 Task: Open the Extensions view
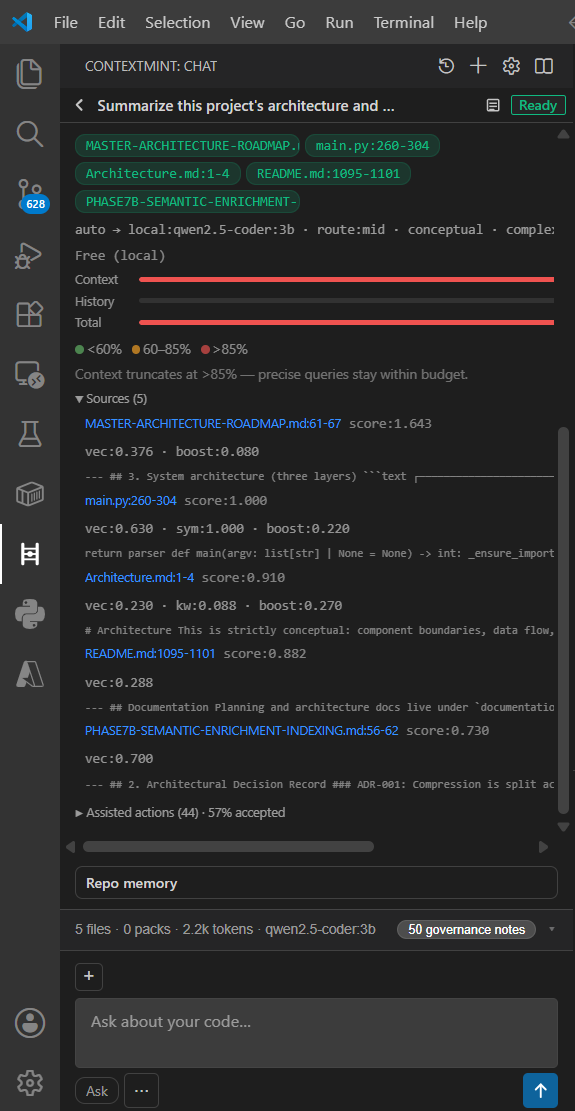30,314
